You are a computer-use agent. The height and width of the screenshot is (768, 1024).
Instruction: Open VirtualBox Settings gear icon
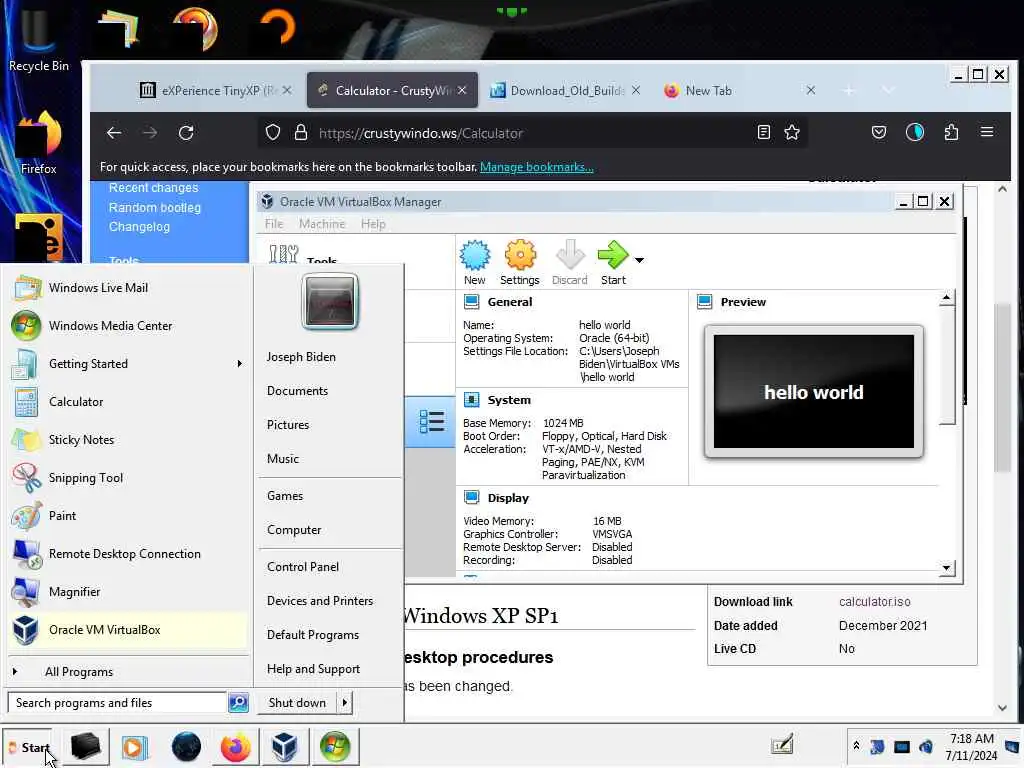[x=520, y=255]
